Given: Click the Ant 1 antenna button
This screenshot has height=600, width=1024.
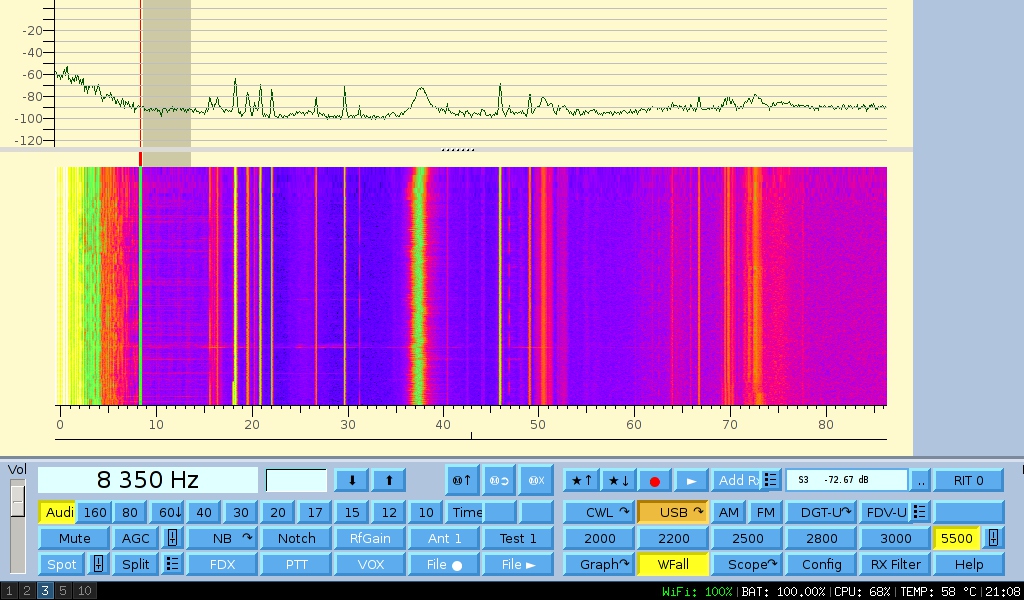Looking at the screenshot, I should 444,538.
